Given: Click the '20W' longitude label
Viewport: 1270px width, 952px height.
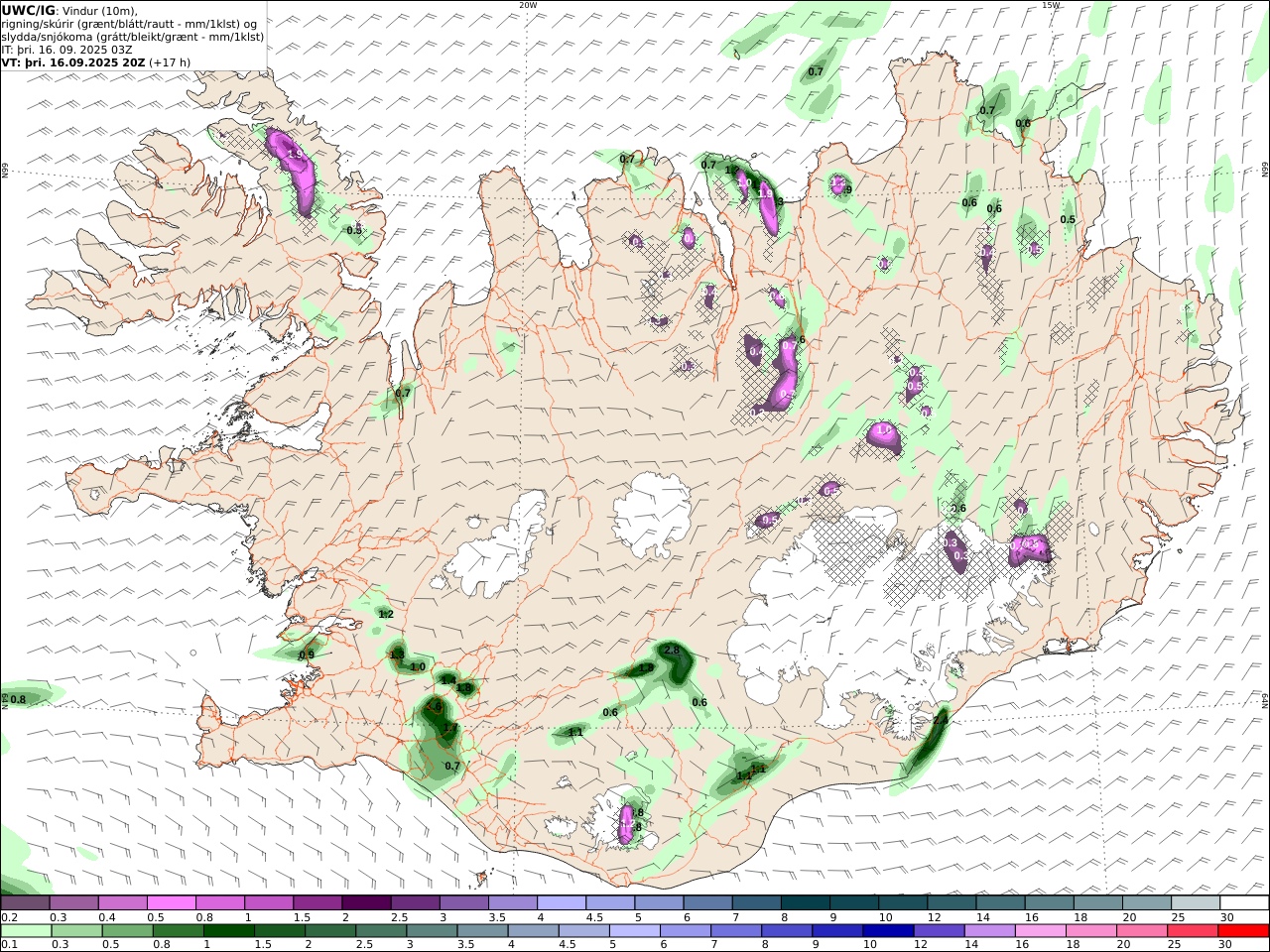Looking at the screenshot, I should 528,5.
